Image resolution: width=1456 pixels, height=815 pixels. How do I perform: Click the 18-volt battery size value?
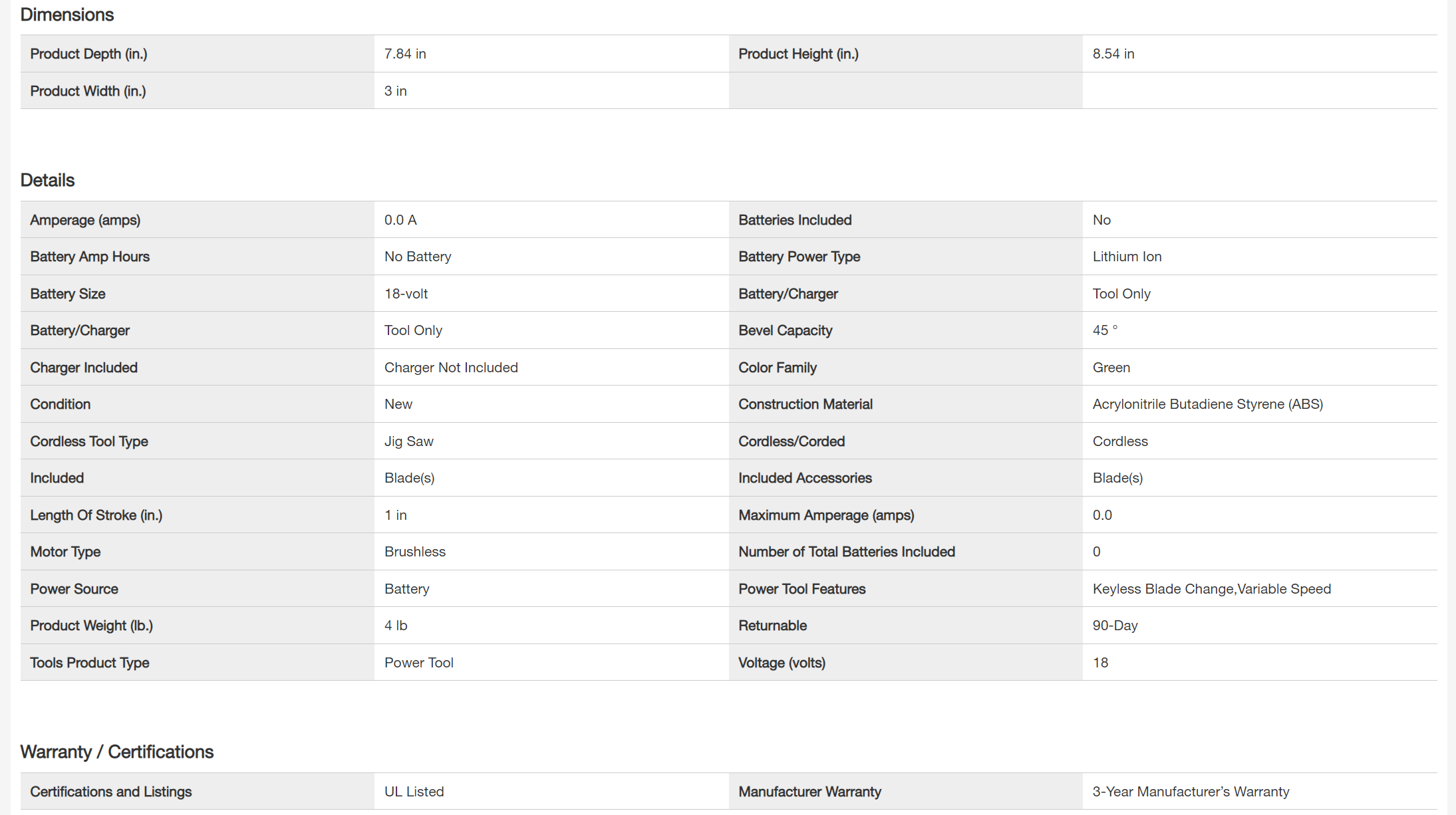tap(406, 294)
